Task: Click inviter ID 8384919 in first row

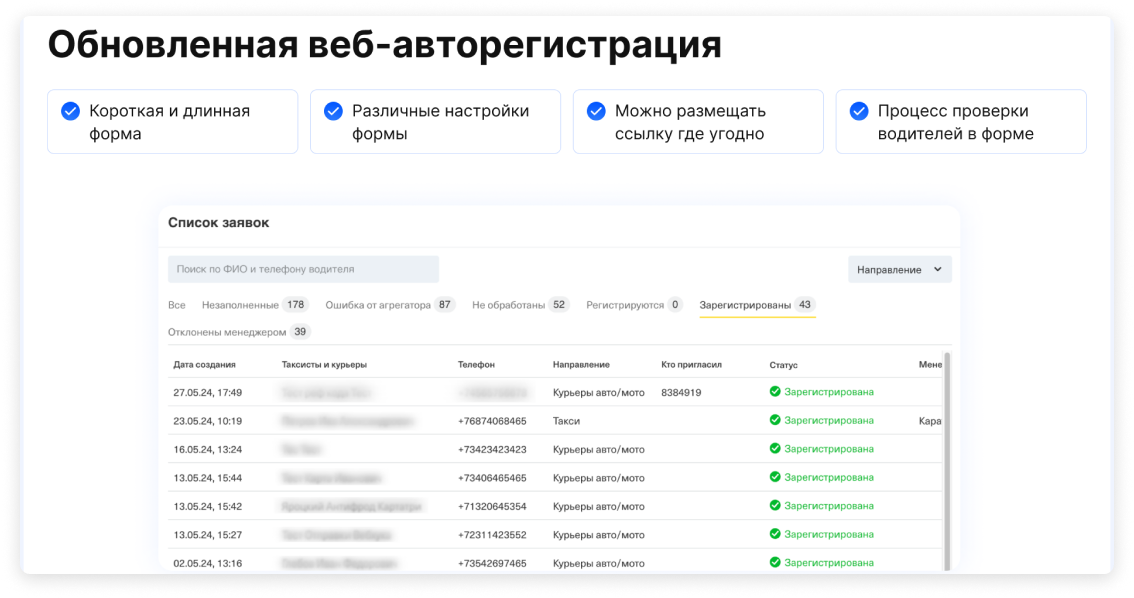Action: coord(681,392)
